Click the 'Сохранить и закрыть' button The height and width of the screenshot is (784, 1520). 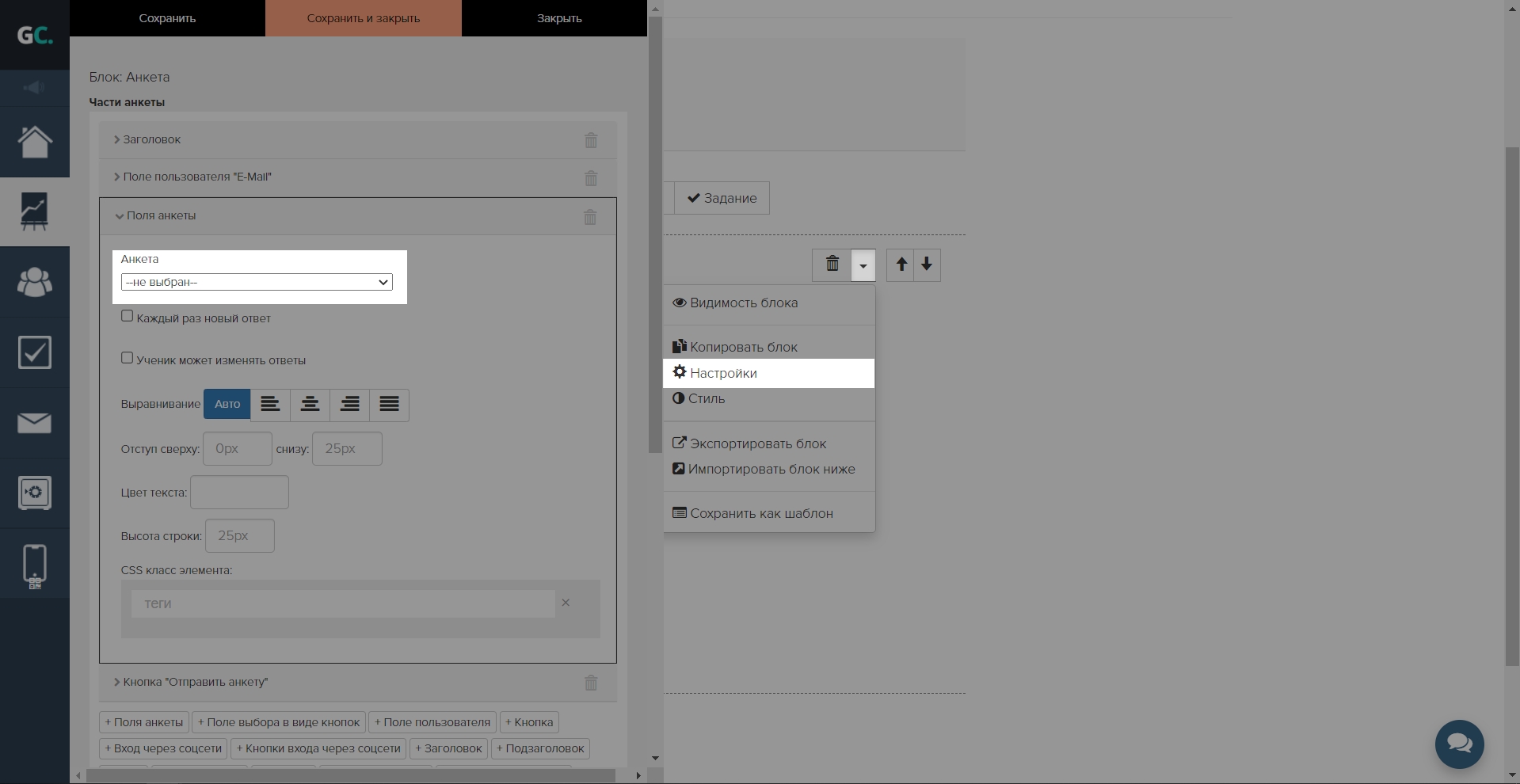pyautogui.click(x=364, y=18)
